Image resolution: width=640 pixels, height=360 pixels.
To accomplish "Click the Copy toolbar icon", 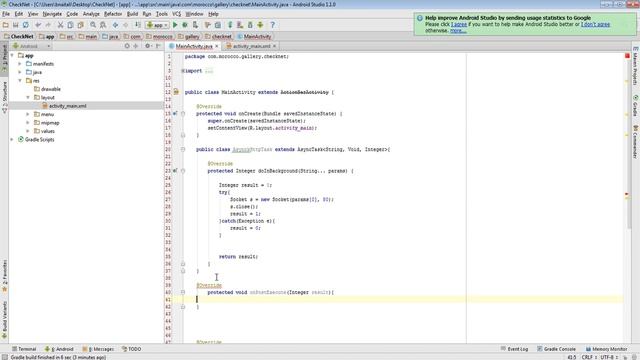I will pos(71,25).
